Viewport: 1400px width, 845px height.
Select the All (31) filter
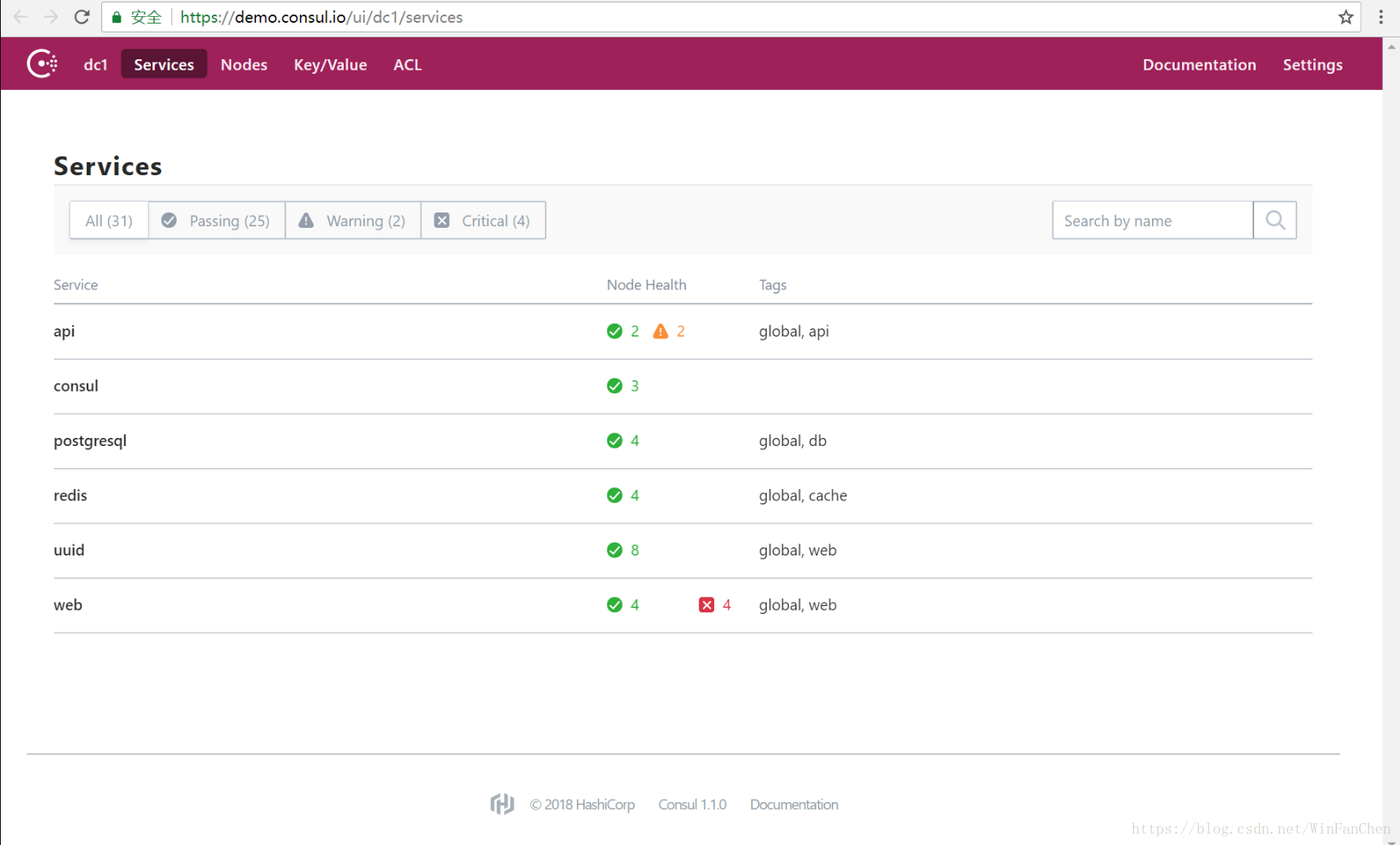(x=109, y=221)
